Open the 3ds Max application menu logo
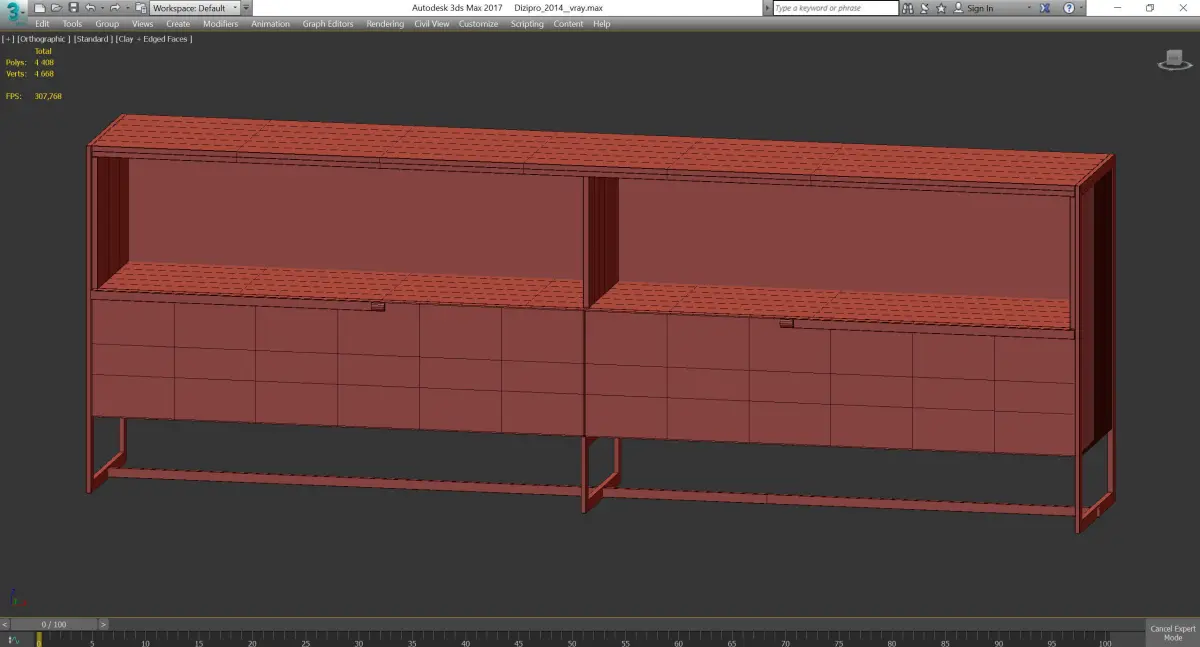This screenshot has height=647, width=1200. pyautogui.click(x=14, y=12)
